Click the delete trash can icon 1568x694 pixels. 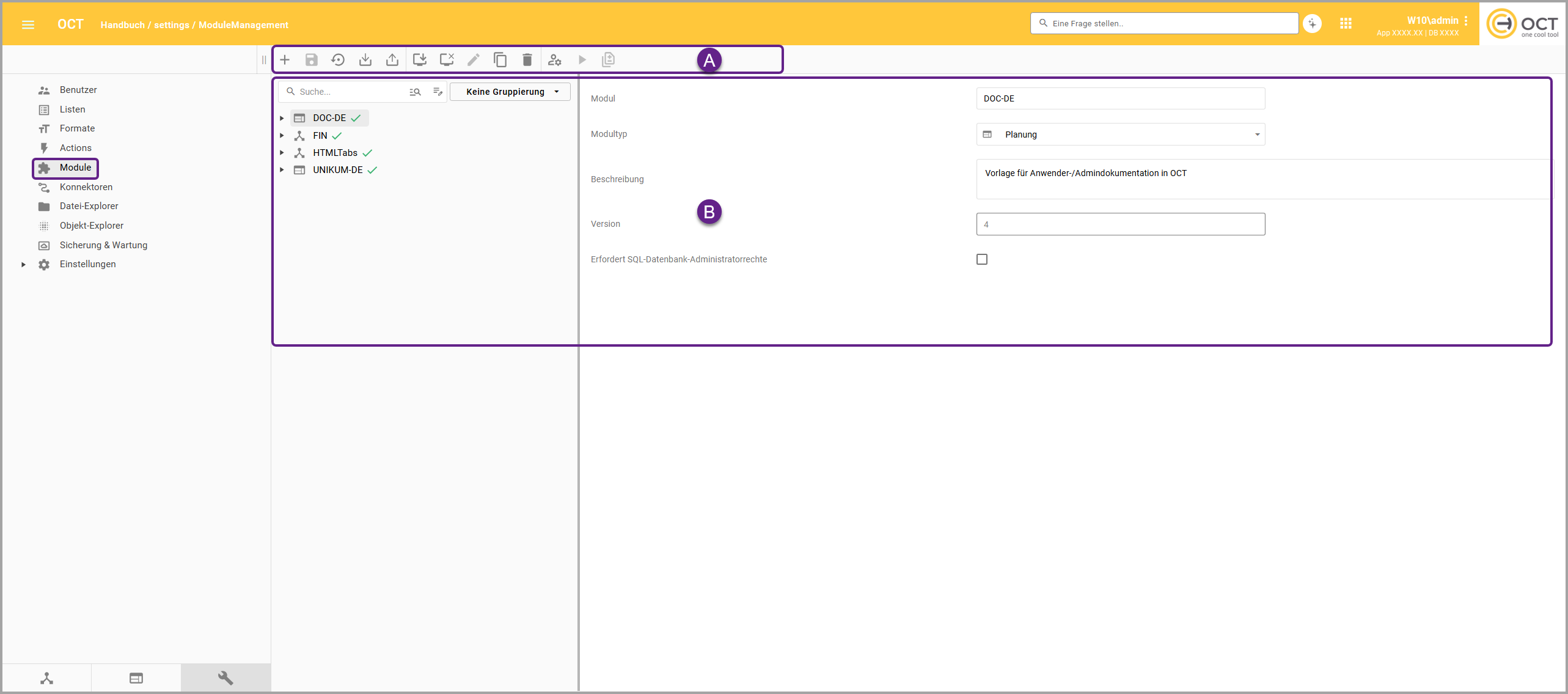click(x=527, y=60)
